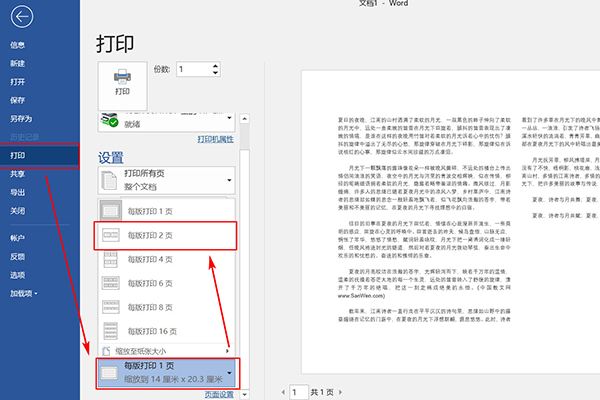Select 每版打印 4 页 option

(x=166, y=260)
